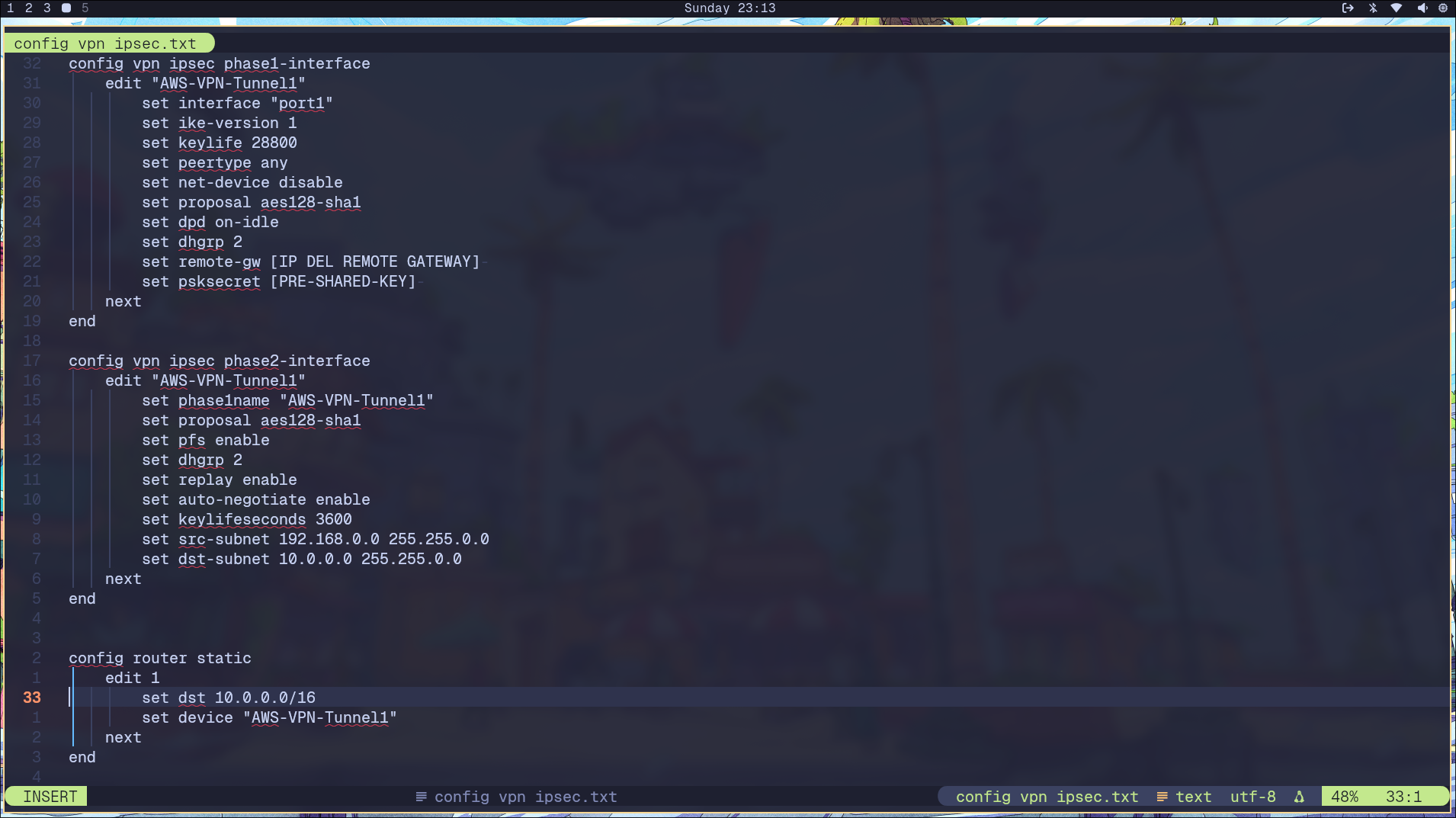This screenshot has width=1456, height=818.
Task: Select the 'config vpn ipsec.txt' buffer tab
Action: point(105,43)
